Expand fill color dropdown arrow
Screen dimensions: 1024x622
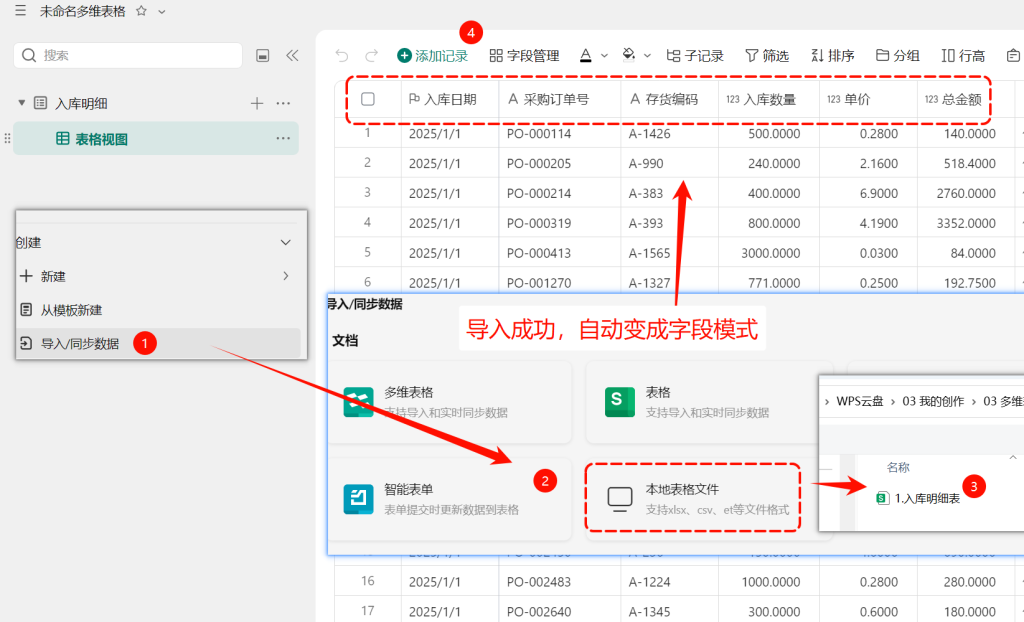pos(647,56)
